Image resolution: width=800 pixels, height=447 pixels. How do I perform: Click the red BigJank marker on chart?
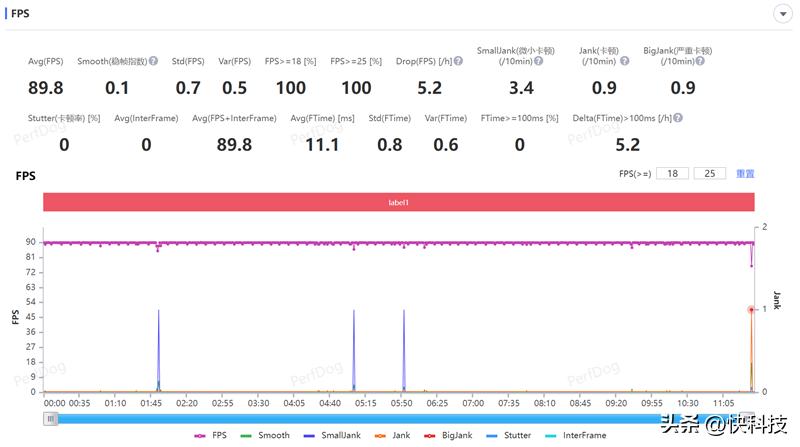click(x=751, y=310)
